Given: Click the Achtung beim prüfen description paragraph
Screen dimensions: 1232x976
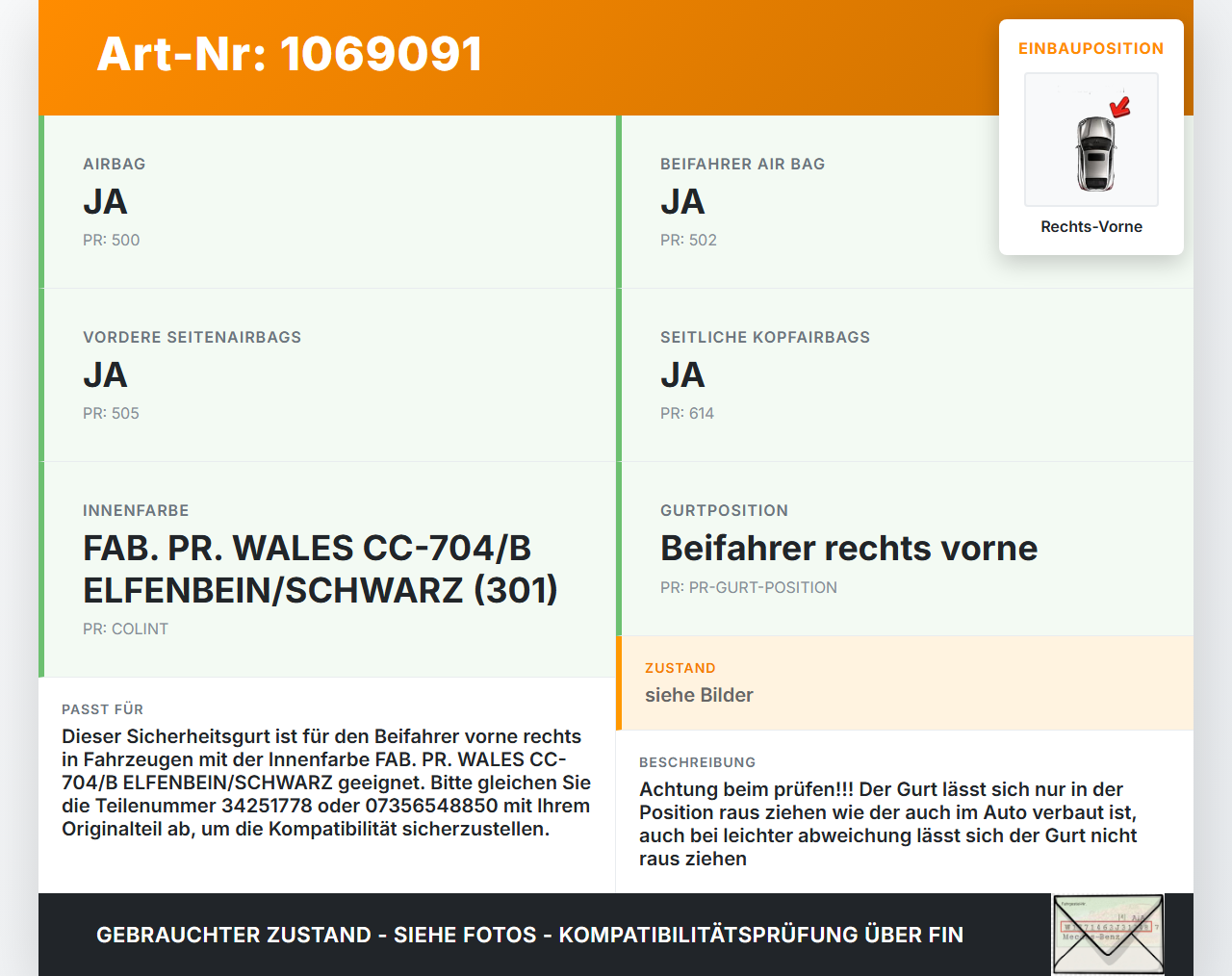Looking at the screenshot, I should click(888, 824).
